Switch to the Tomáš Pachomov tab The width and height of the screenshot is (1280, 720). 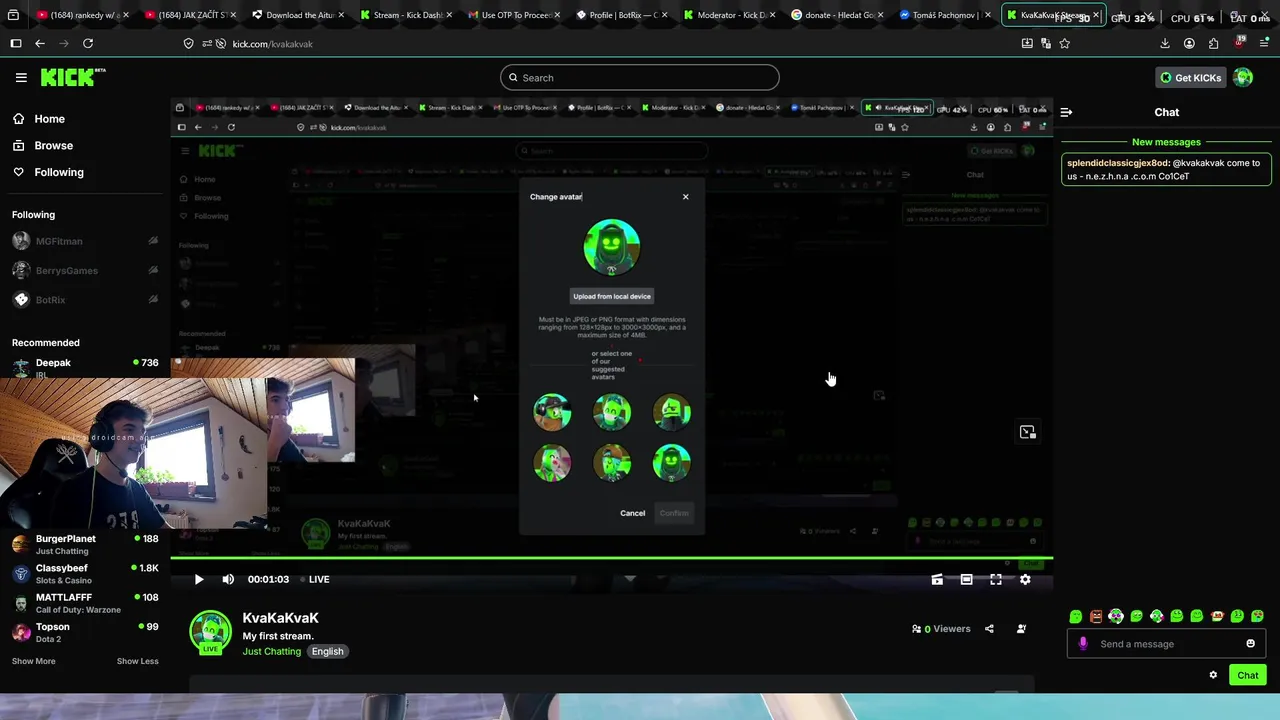coord(945,15)
